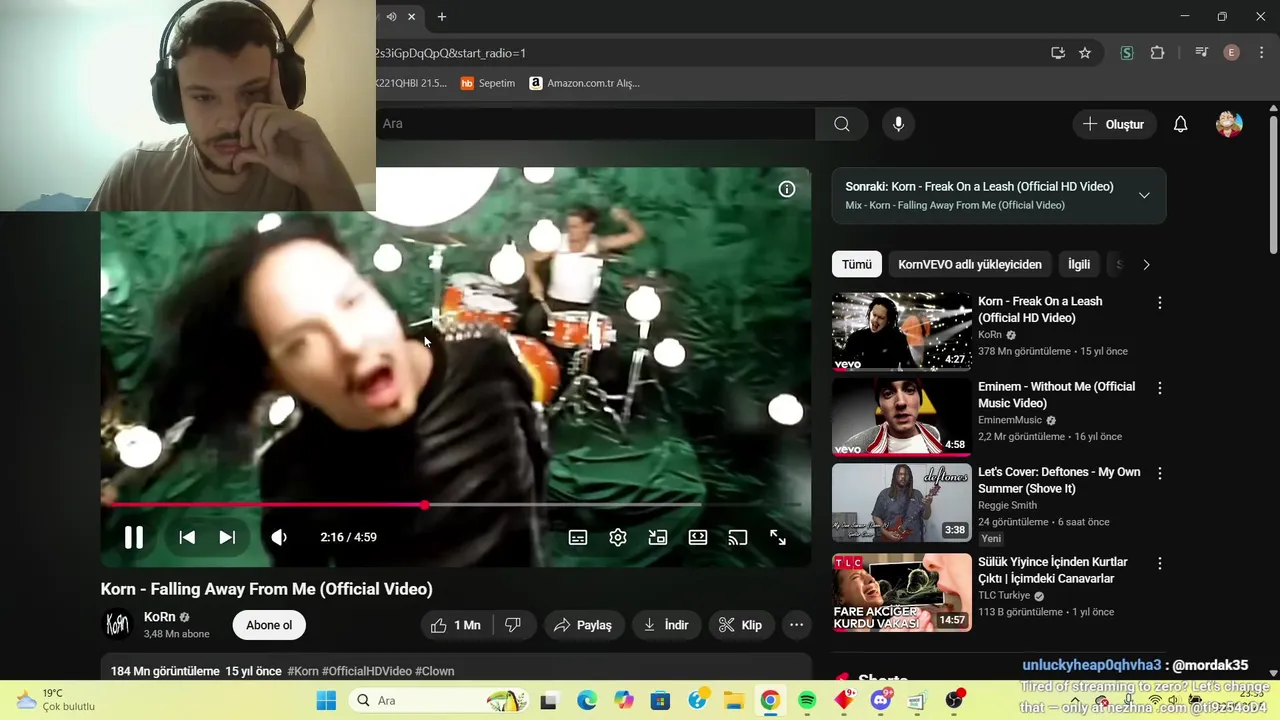
Task: Show the video info card
Action: [787, 189]
